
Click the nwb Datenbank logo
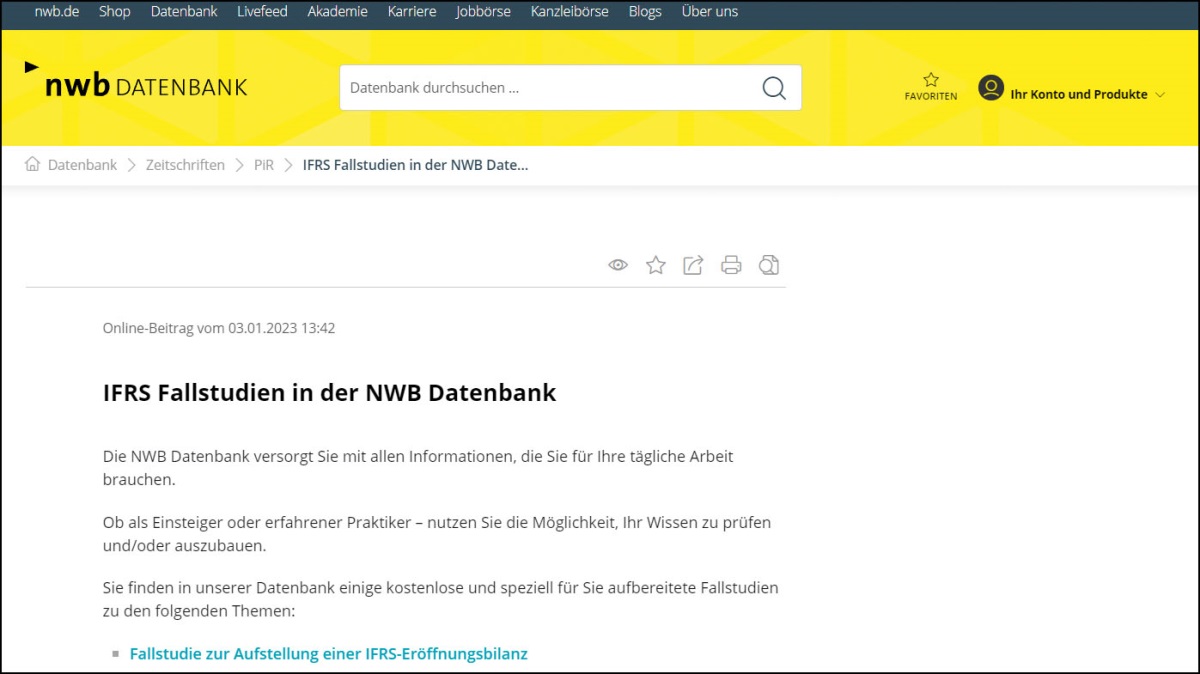tap(136, 84)
